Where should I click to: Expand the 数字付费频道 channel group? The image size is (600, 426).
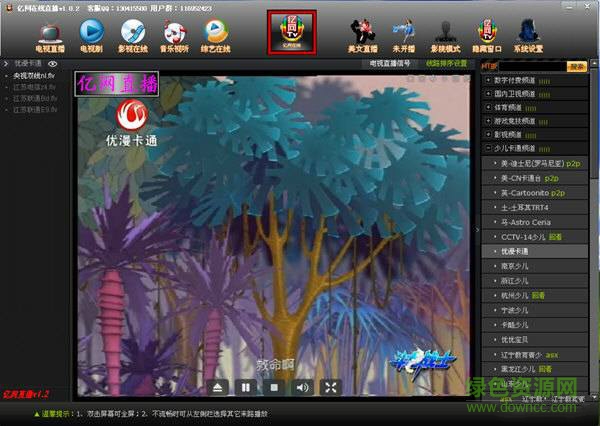pyautogui.click(x=487, y=80)
